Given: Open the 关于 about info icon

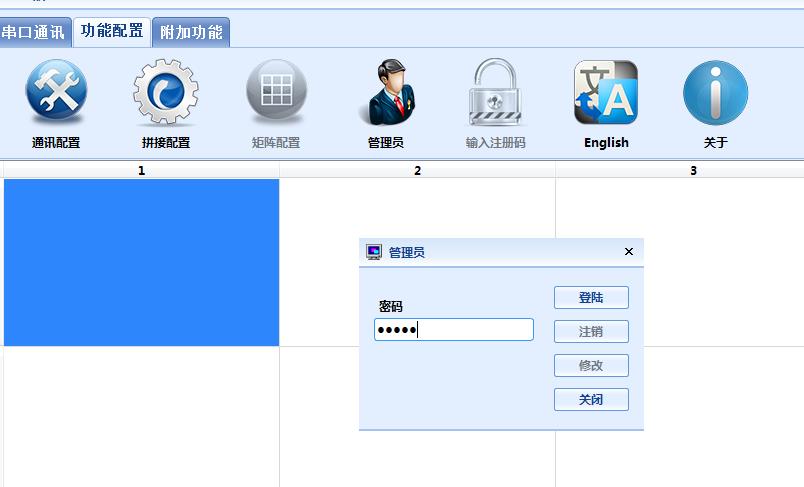Looking at the screenshot, I should pos(716,94).
